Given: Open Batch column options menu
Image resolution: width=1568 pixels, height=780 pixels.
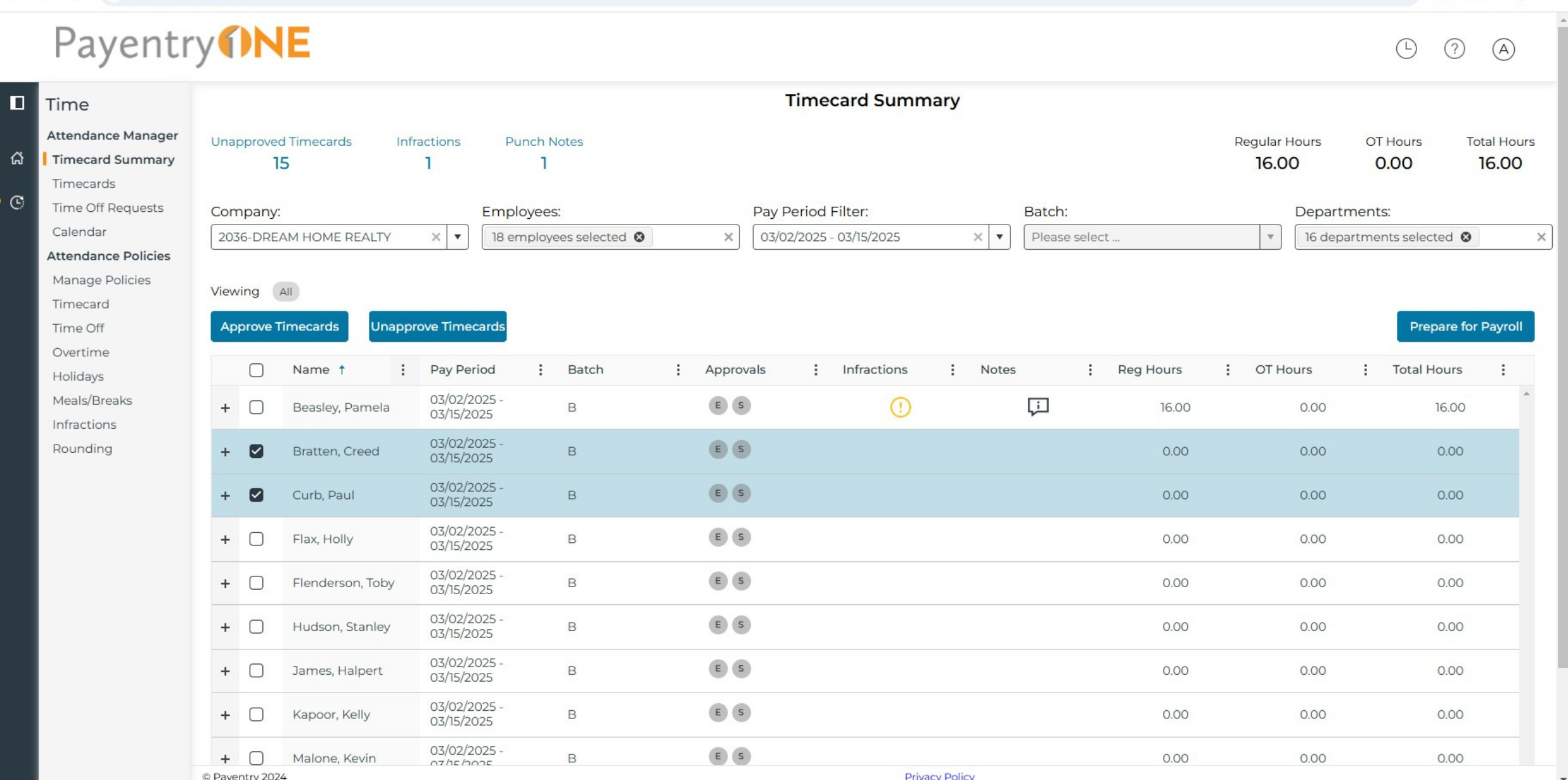Looking at the screenshot, I should [x=678, y=370].
